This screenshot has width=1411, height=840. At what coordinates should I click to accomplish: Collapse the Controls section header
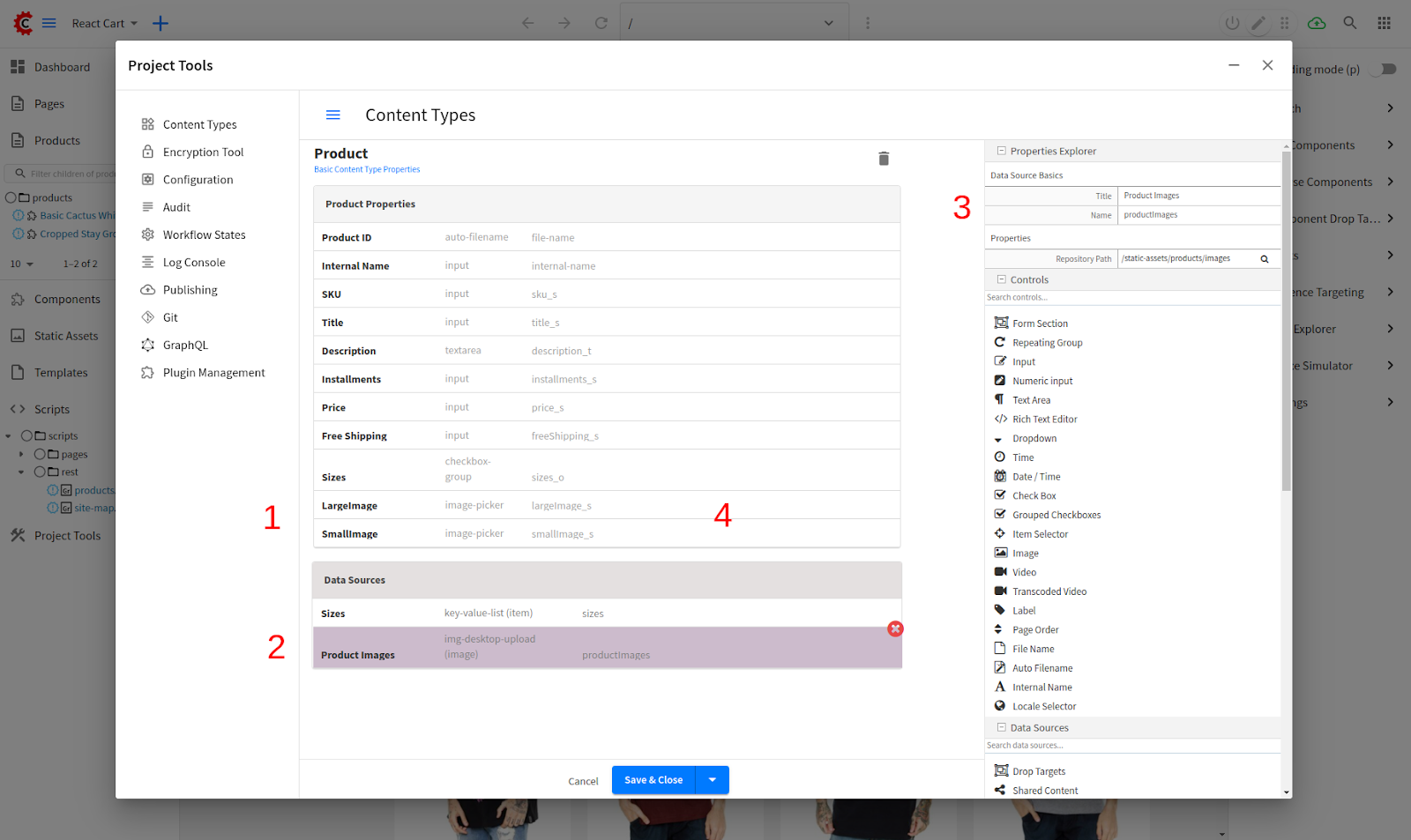pos(1002,279)
